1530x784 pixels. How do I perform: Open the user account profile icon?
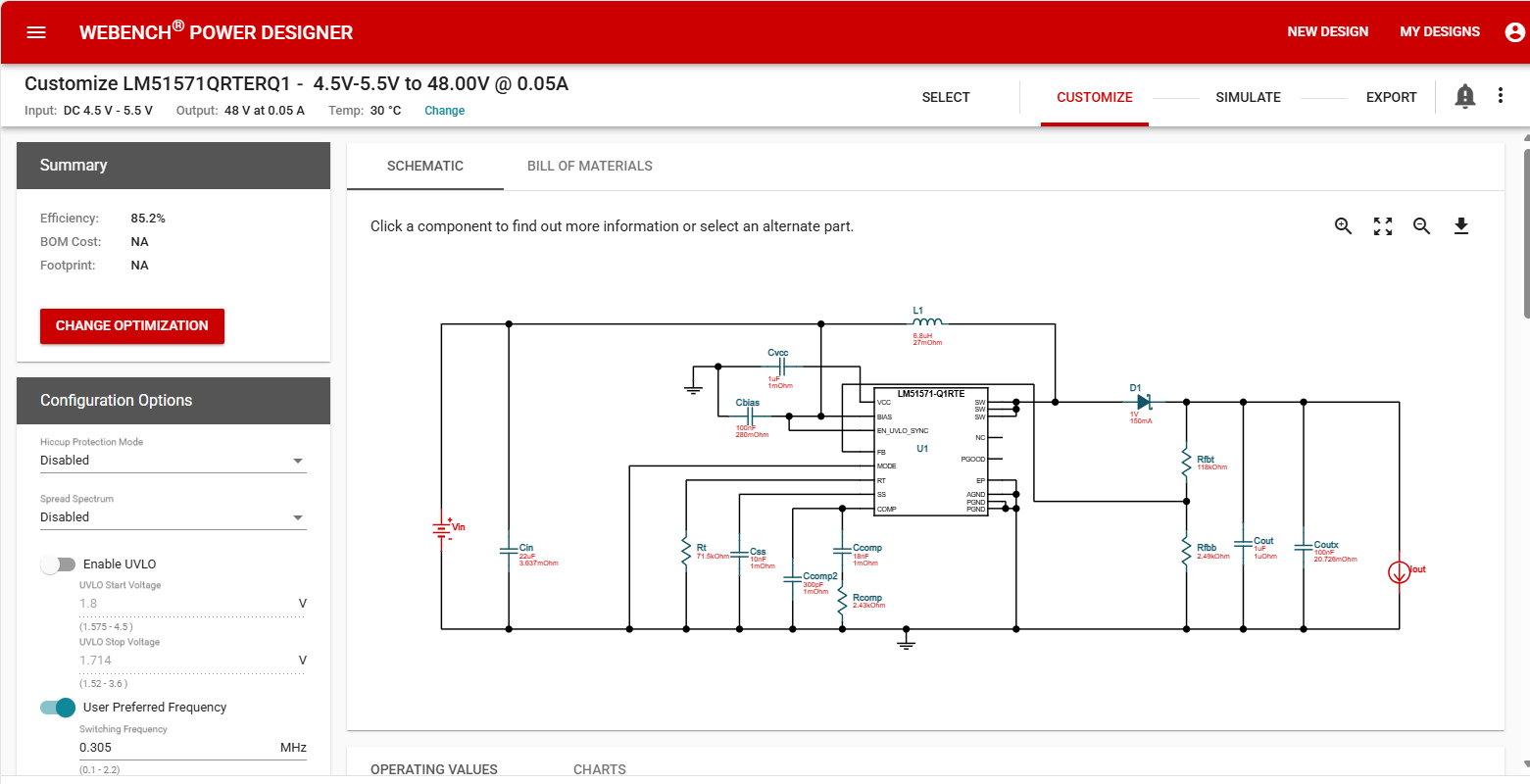1514,32
